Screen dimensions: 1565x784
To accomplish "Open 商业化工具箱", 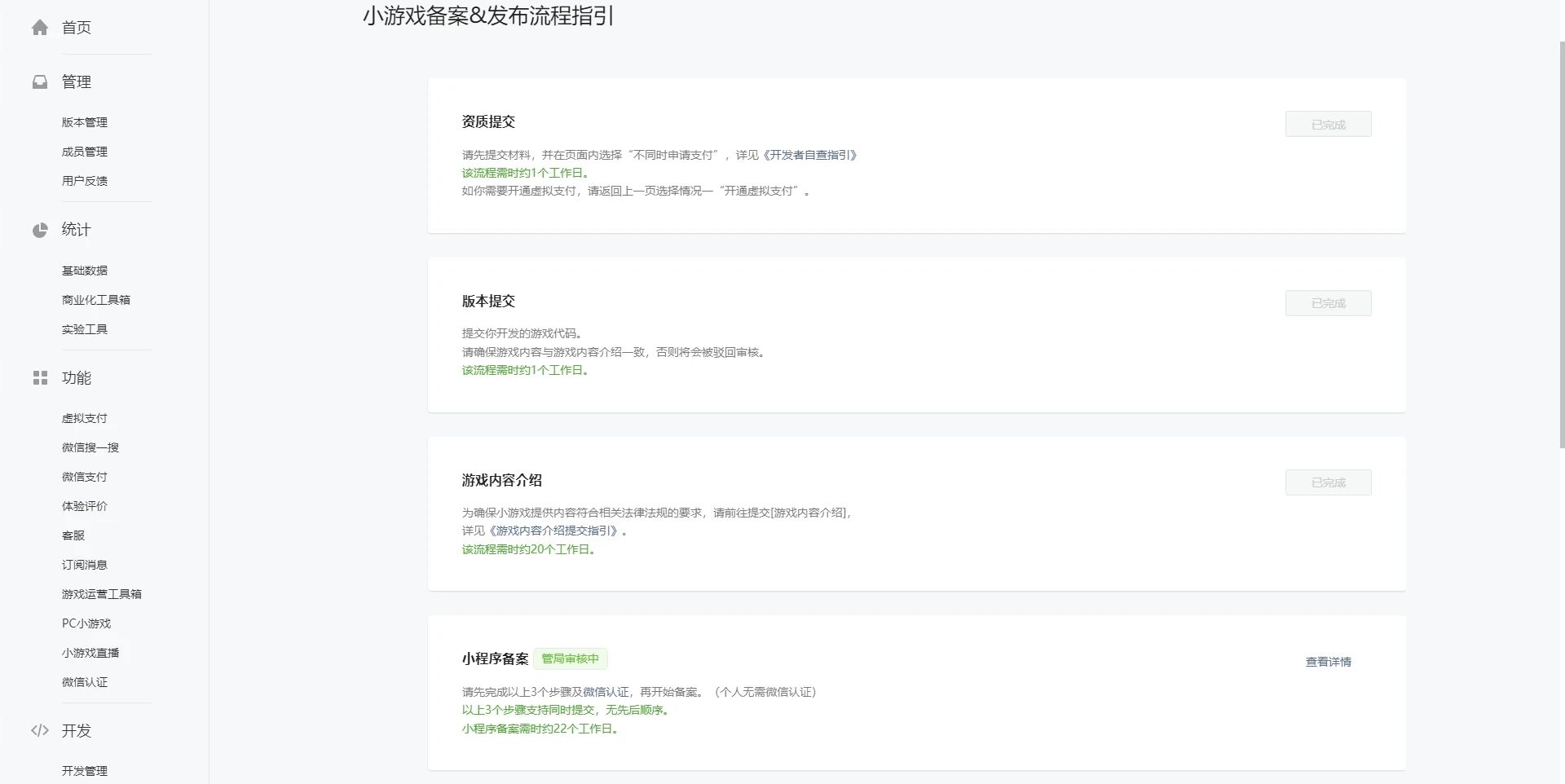I will (96, 300).
